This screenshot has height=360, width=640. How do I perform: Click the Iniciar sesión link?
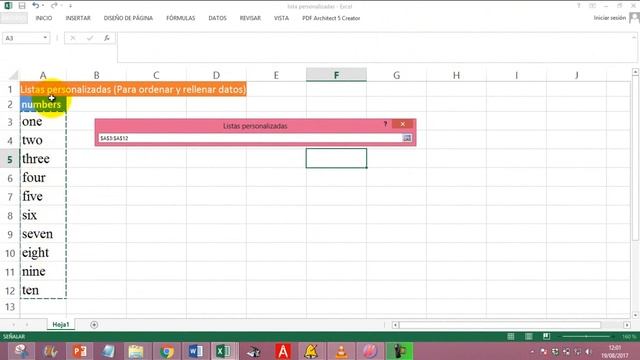(609, 18)
